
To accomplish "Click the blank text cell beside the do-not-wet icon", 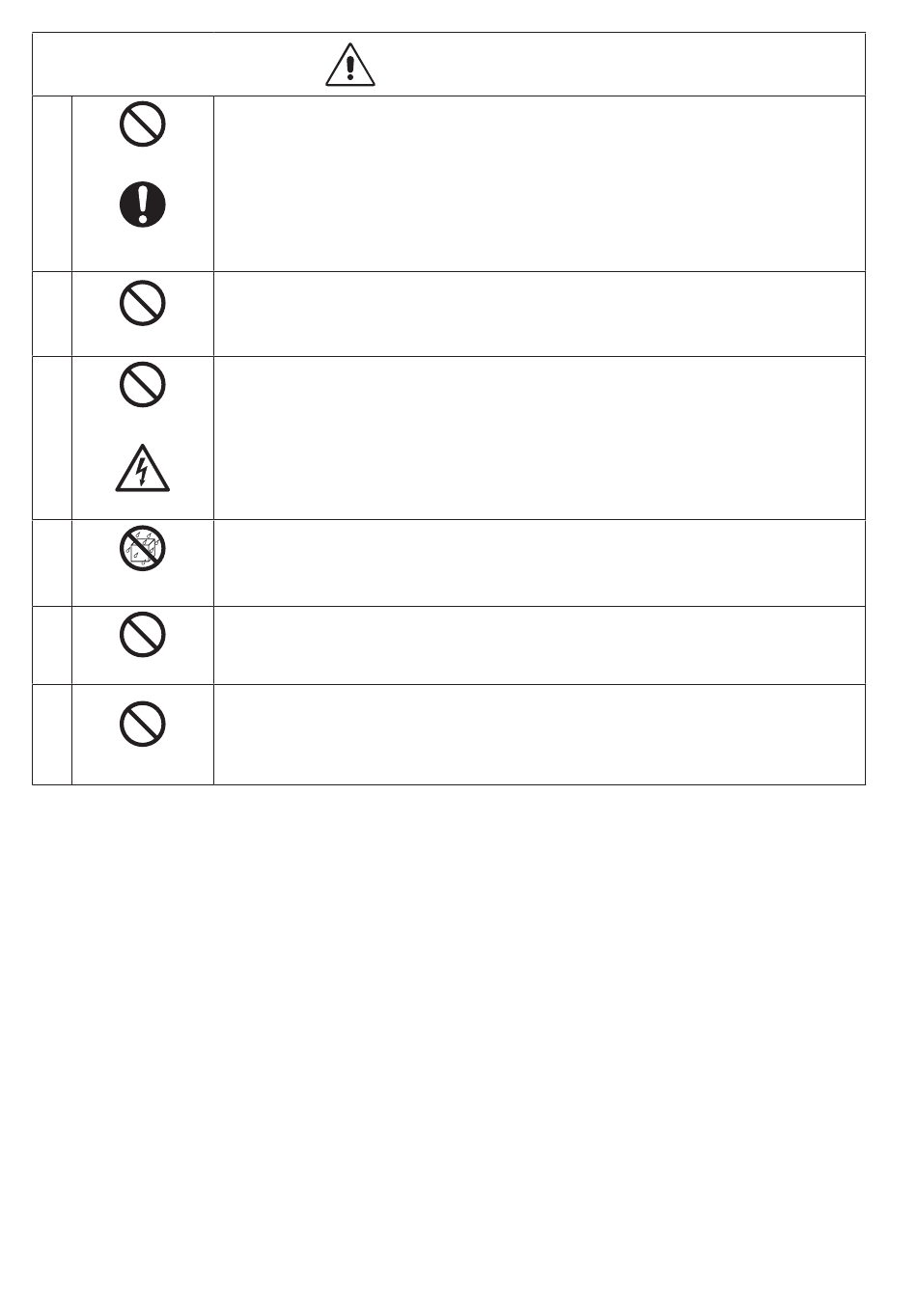I will click(x=539, y=563).
